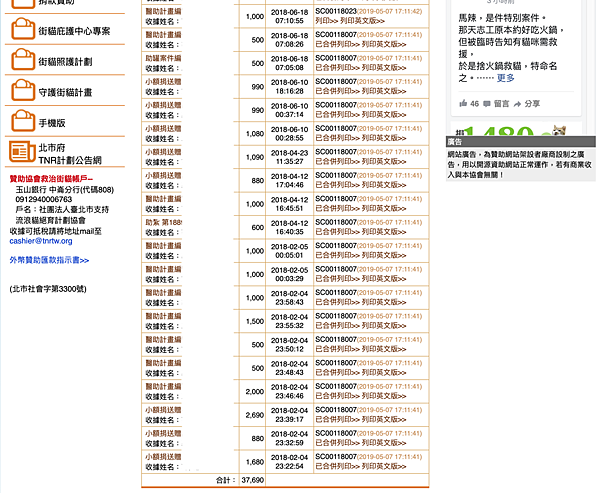This screenshot has width=600, height=493.
Task: Click 列印英文版>> in the 00:37:14 row
Action: [384, 114]
